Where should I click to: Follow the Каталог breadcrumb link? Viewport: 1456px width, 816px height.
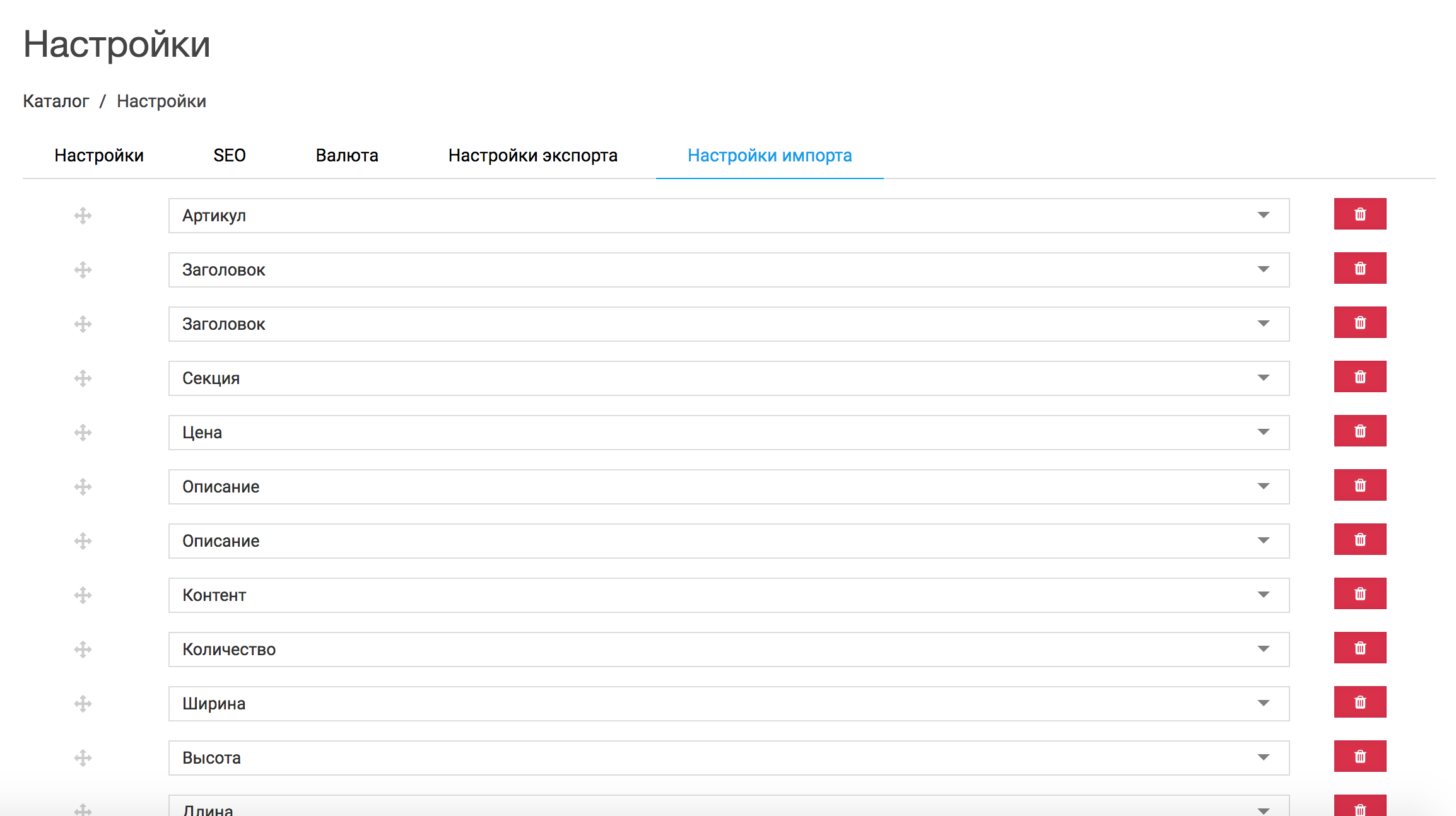click(x=56, y=102)
